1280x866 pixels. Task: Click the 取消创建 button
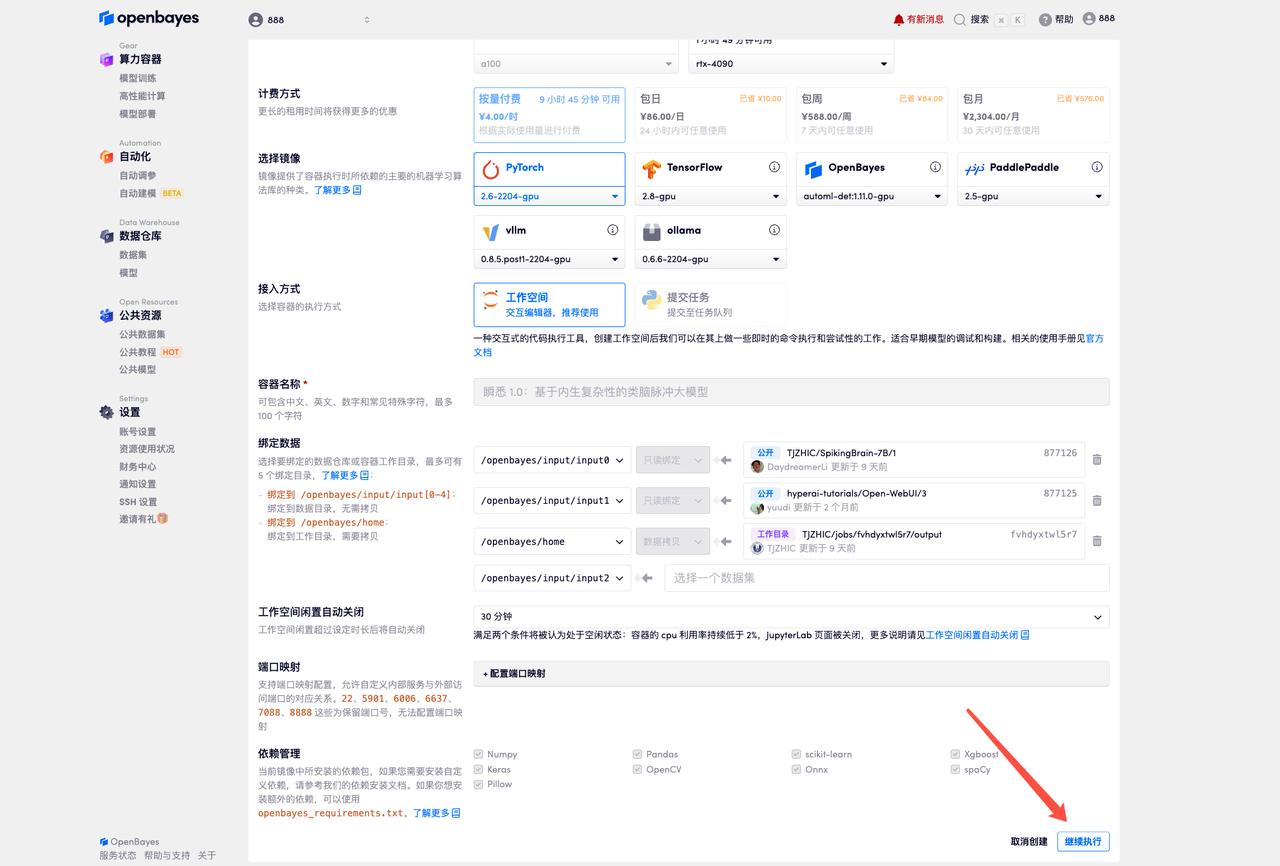point(1029,842)
